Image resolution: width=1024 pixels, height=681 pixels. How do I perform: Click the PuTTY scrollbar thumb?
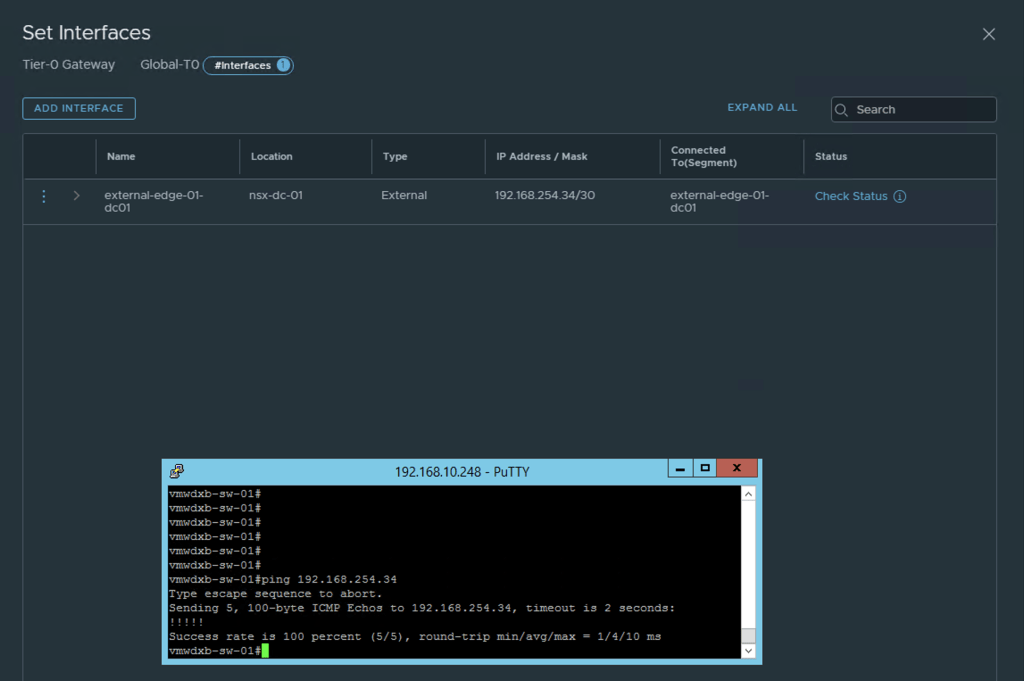click(x=748, y=636)
